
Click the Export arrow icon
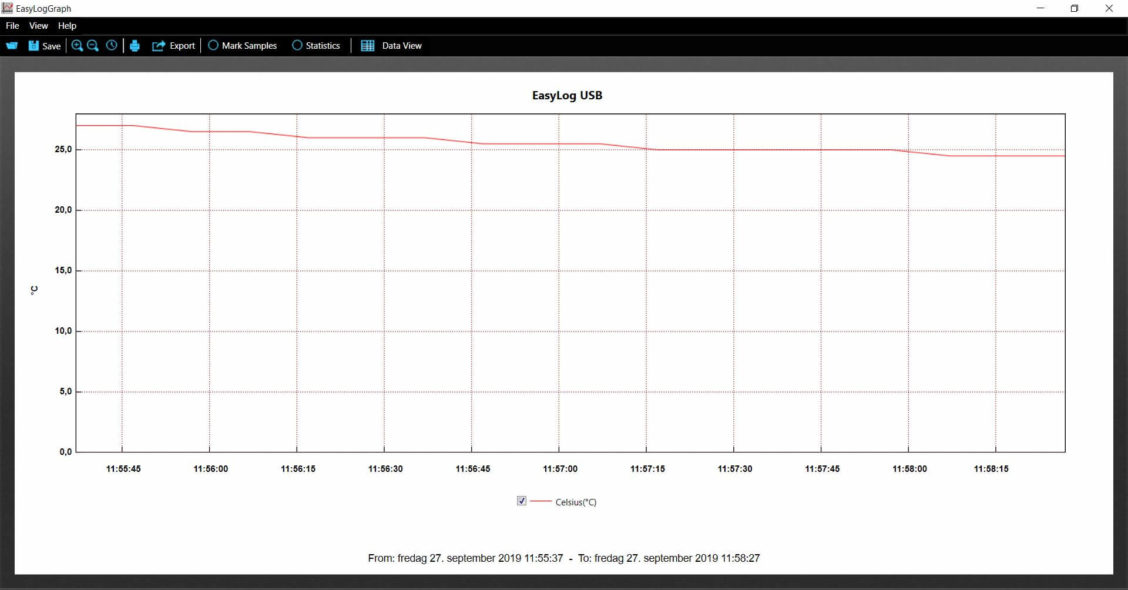coord(158,46)
